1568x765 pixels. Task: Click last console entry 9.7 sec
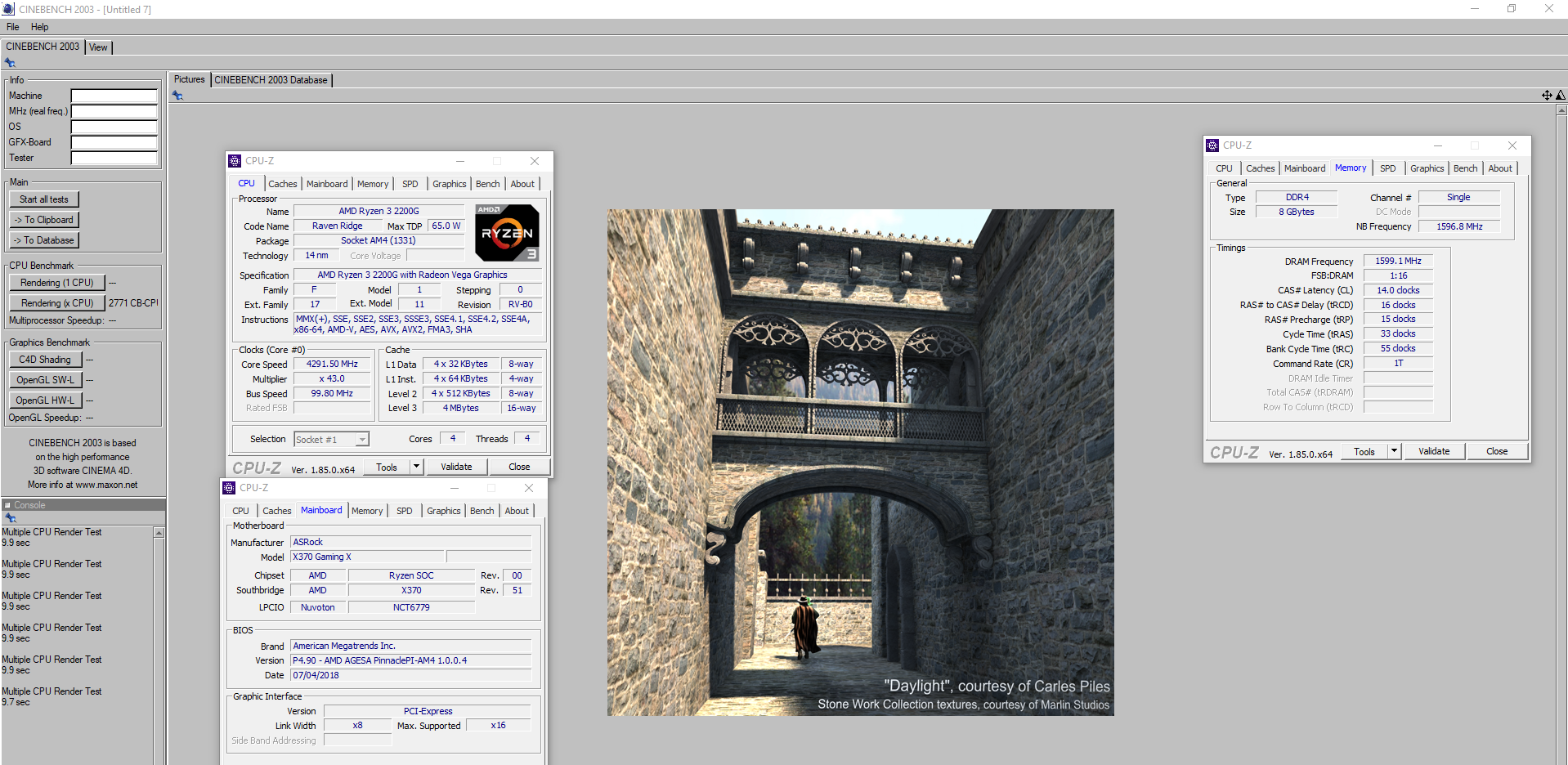click(x=16, y=702)
